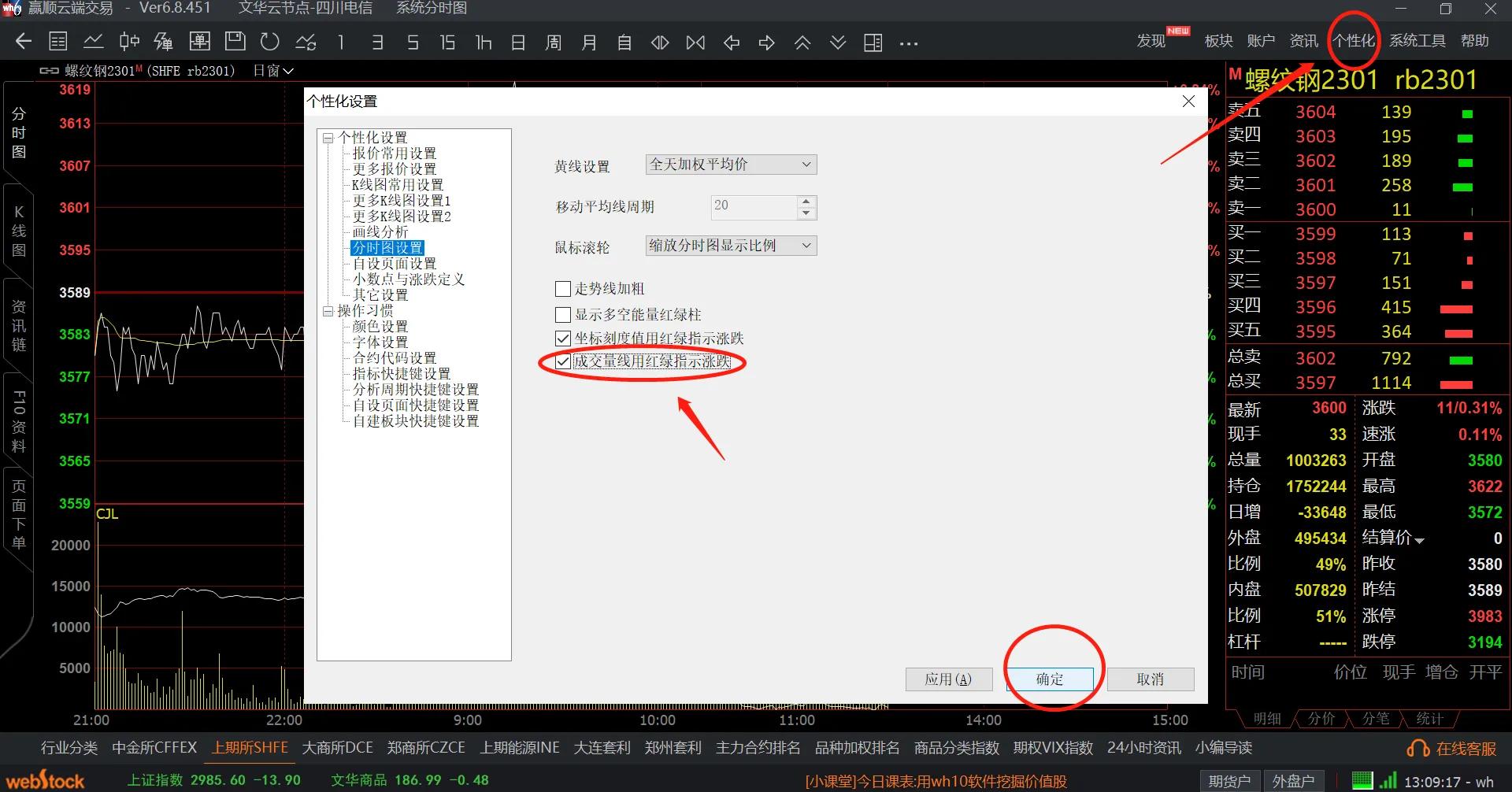This screenshot has width=1512, height=792.
Task: Open the 鼠标滚轮 dropdown
Action: click(730, 246)
